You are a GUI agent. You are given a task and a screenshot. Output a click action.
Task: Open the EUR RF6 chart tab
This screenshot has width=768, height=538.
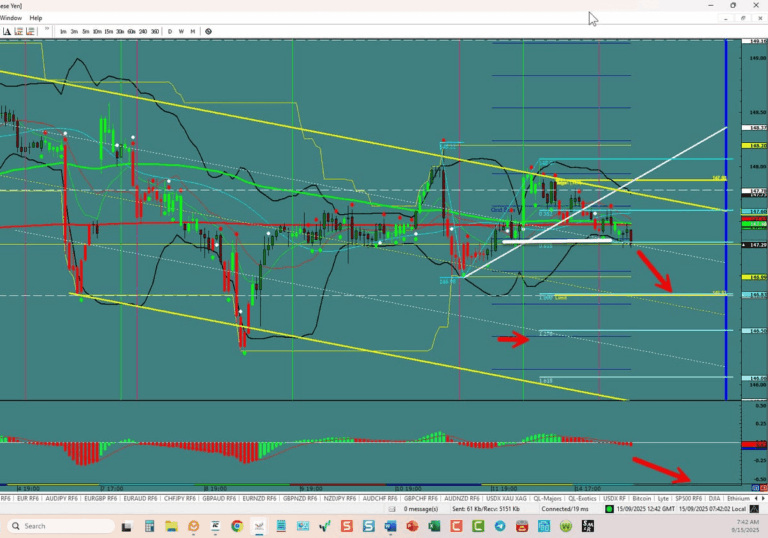(28, 498)
